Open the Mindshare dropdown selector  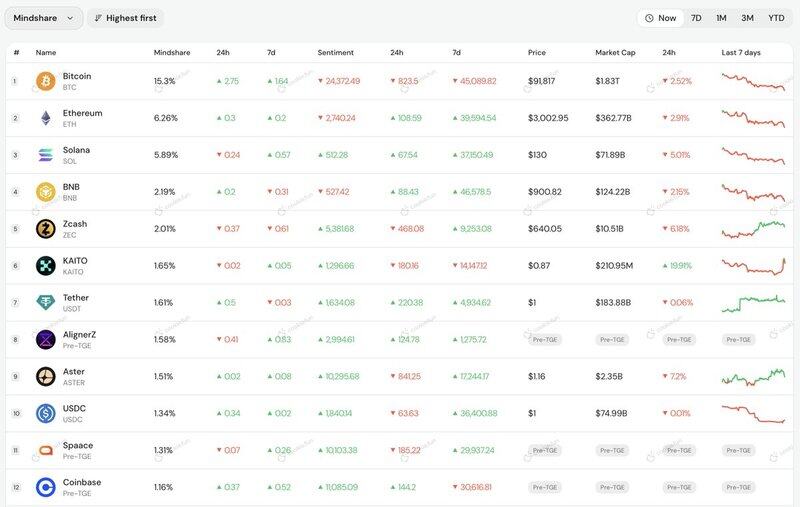(x=44, y=18)
